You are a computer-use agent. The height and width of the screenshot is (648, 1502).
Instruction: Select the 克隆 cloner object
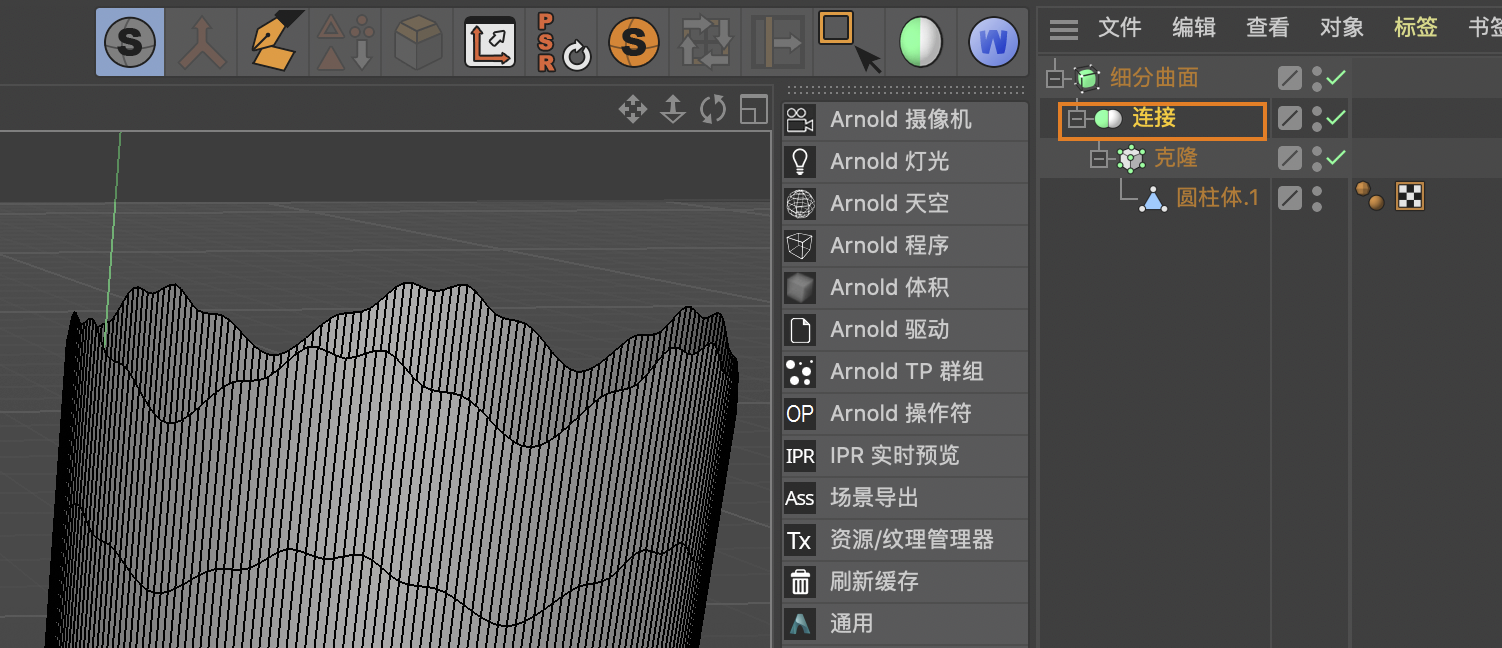pos(1176,158)
